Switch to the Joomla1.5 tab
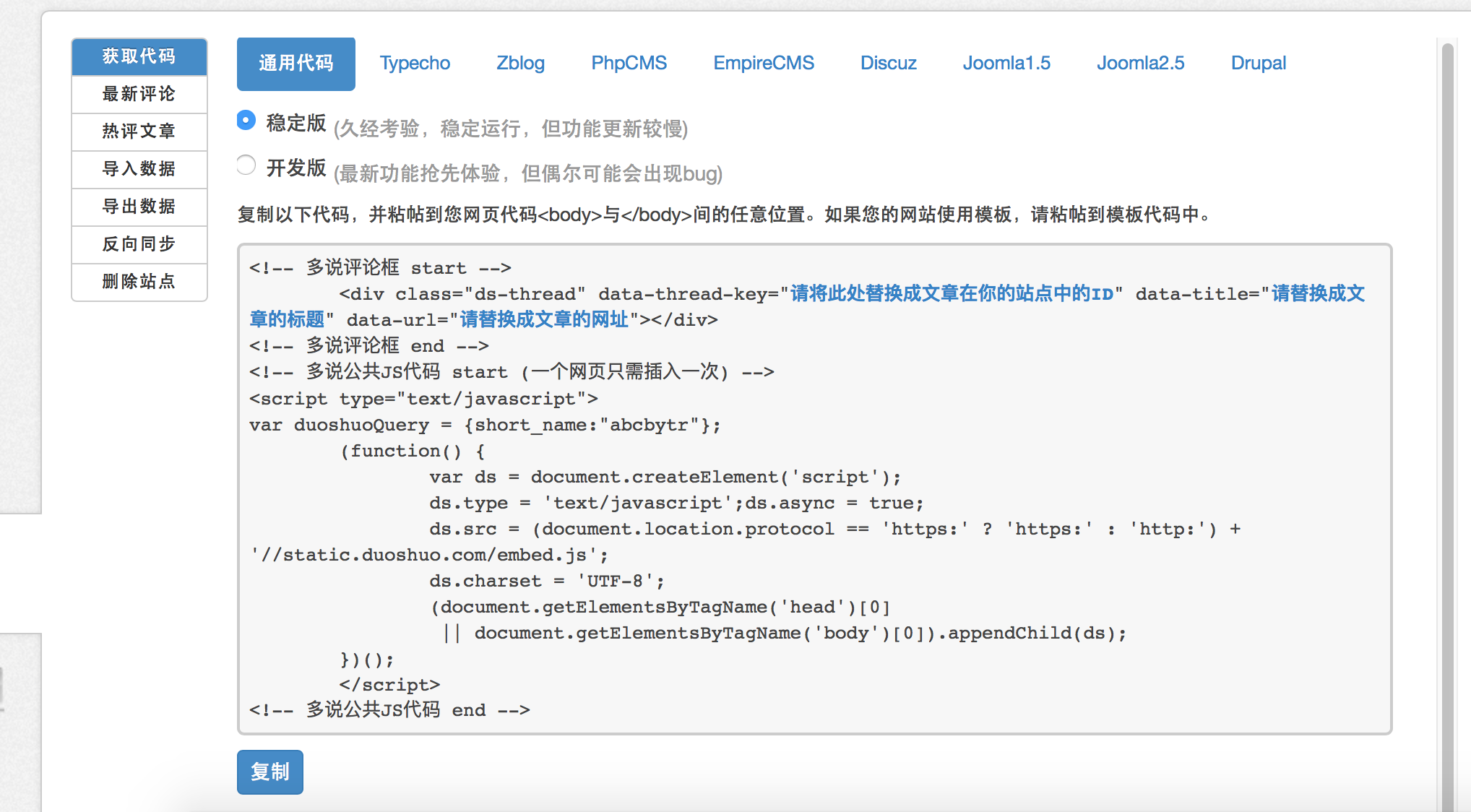Screen dimensions: 1471x812 1006,64
